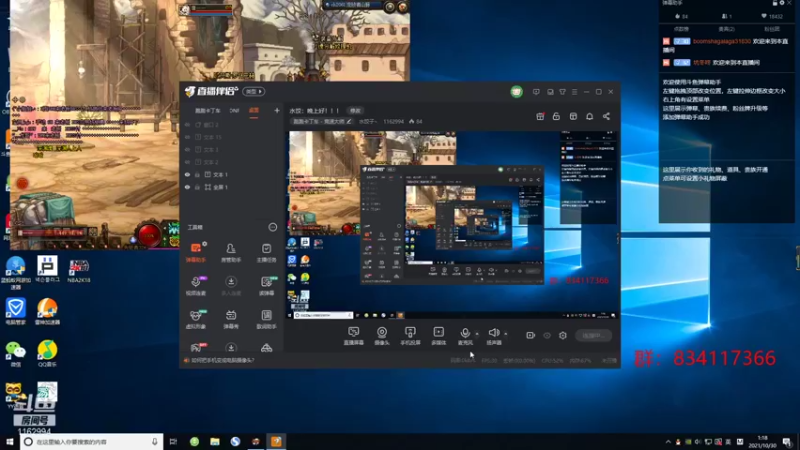800x450 pixels.
Task: Select the 文本 1 source row
Action: pos(232,174)
